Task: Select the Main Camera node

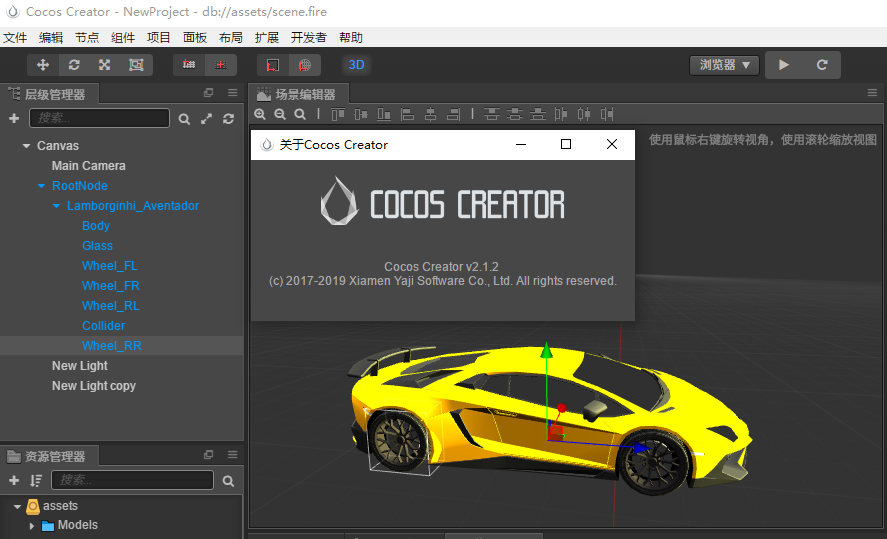Action: pos(89,166)
